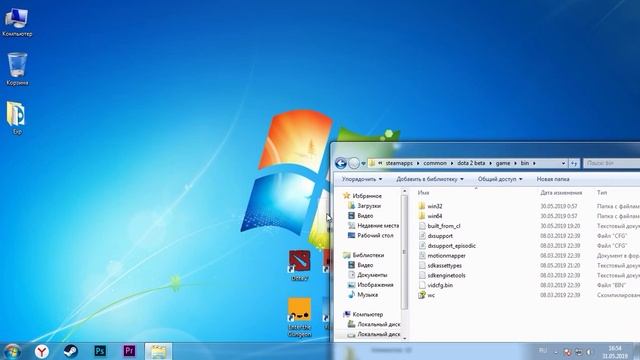Image resolution: width=640 pixels, height=360 pixels.
Task: Click the navigation pane scroll-down arrow
Action: (x=404, y=338)
